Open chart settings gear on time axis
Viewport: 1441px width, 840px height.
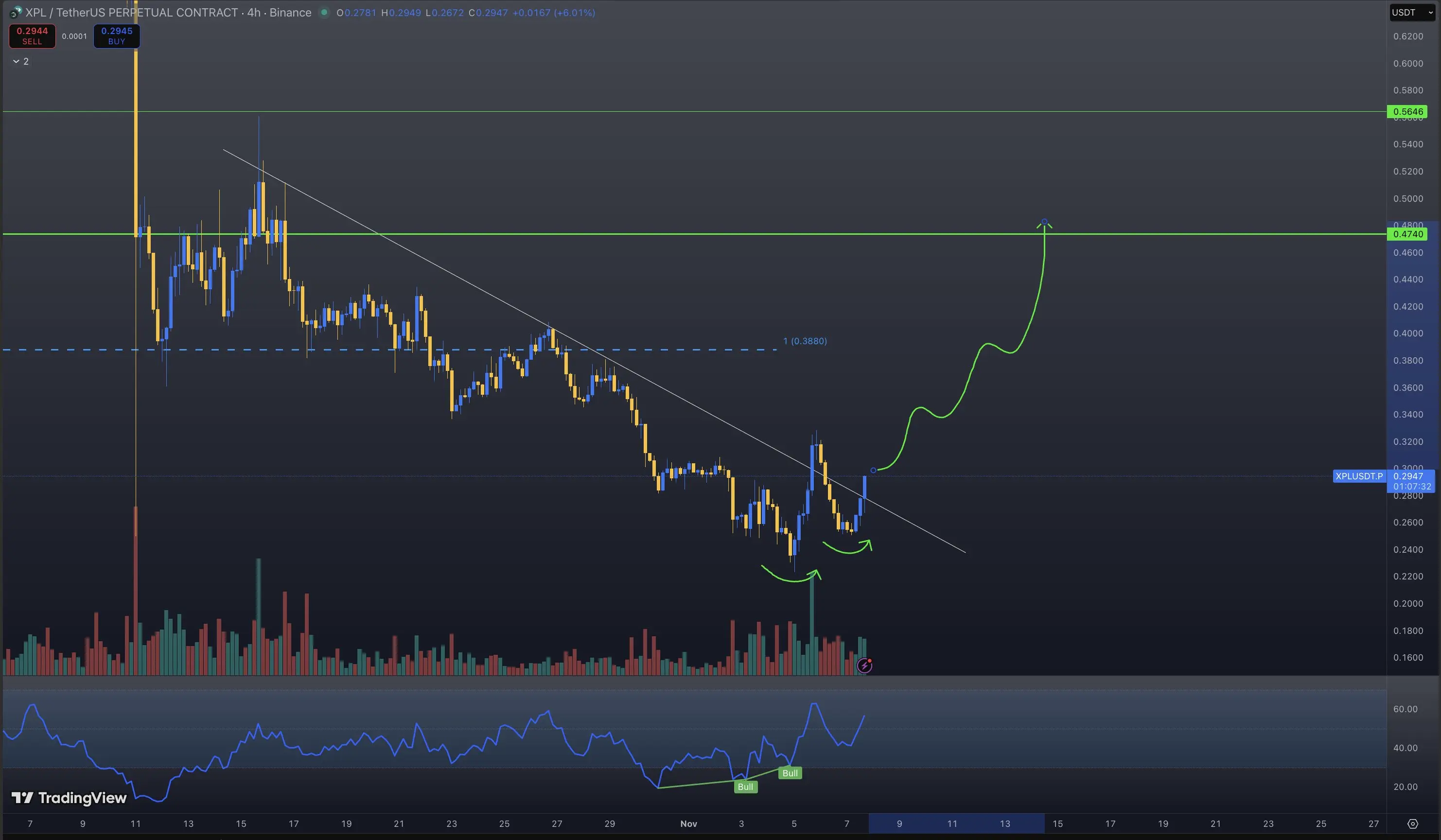pyautogui.click(x=1412, y=823)
